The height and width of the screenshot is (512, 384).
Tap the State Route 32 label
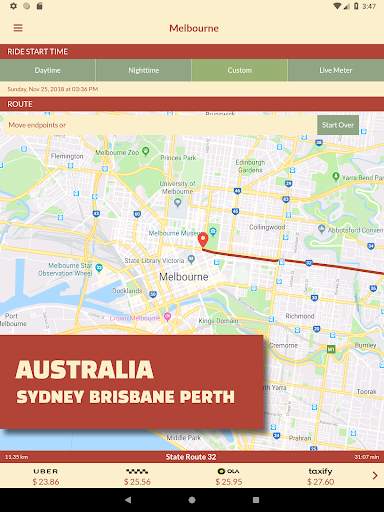coord(191,457)
